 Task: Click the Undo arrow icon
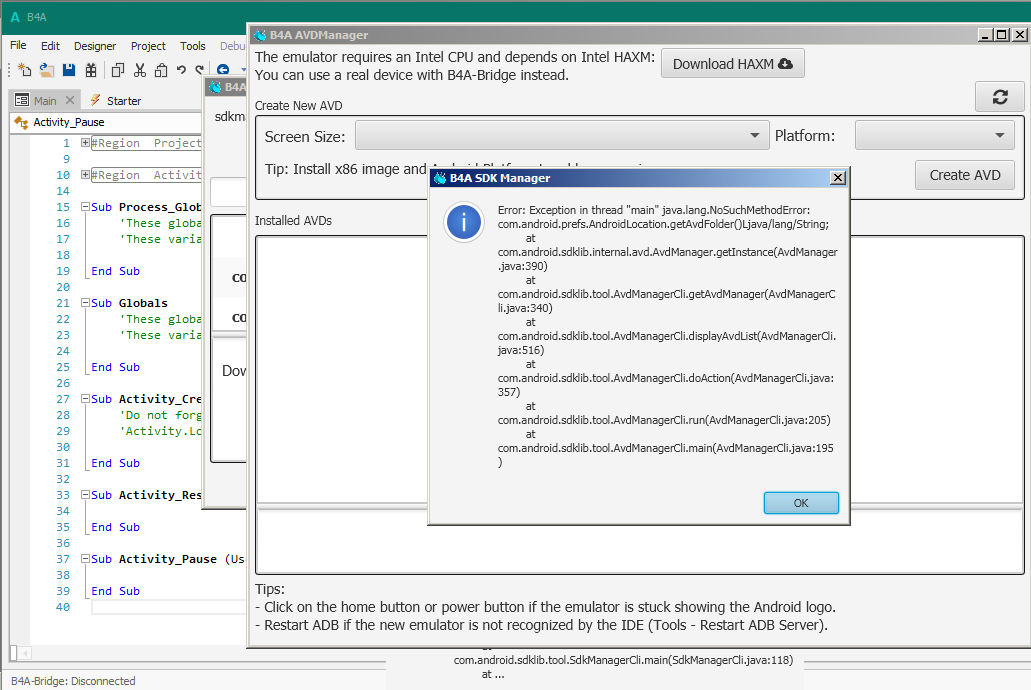(x=181, y=69)
